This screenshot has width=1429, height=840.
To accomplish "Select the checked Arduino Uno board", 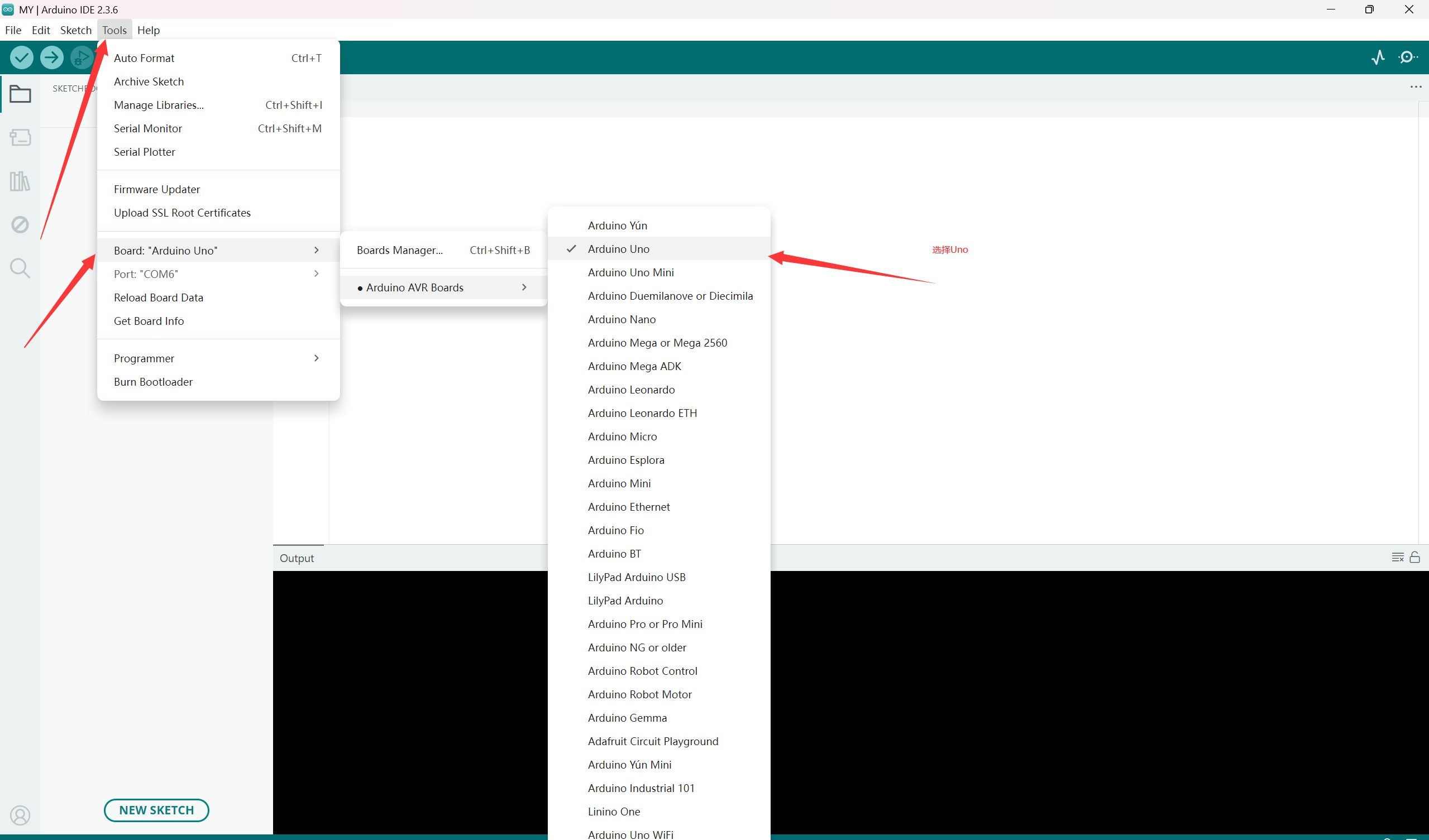I will 618,249.
